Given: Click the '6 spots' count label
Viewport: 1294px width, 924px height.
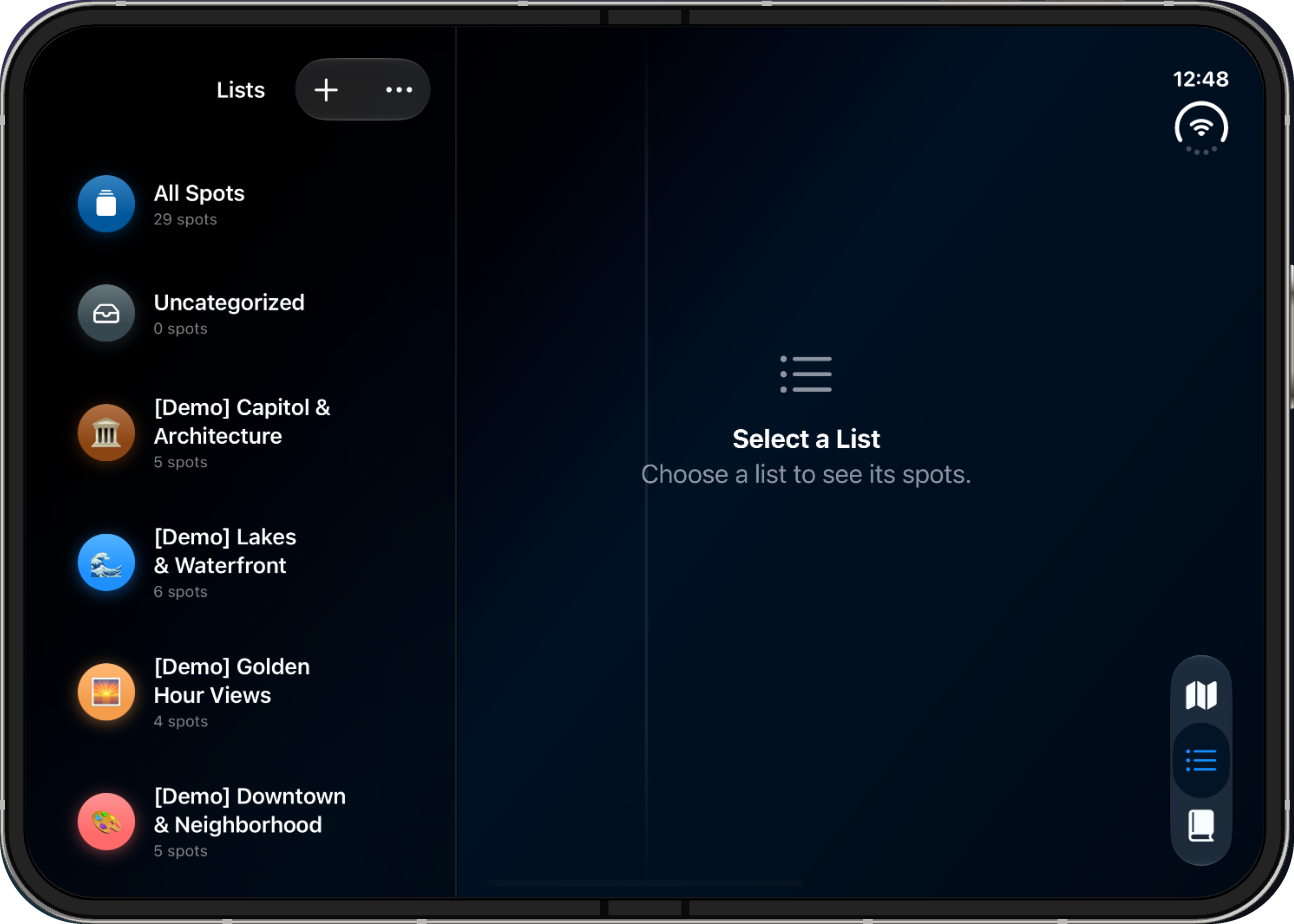Looking at the screenshot, I should tap(181, 592).
